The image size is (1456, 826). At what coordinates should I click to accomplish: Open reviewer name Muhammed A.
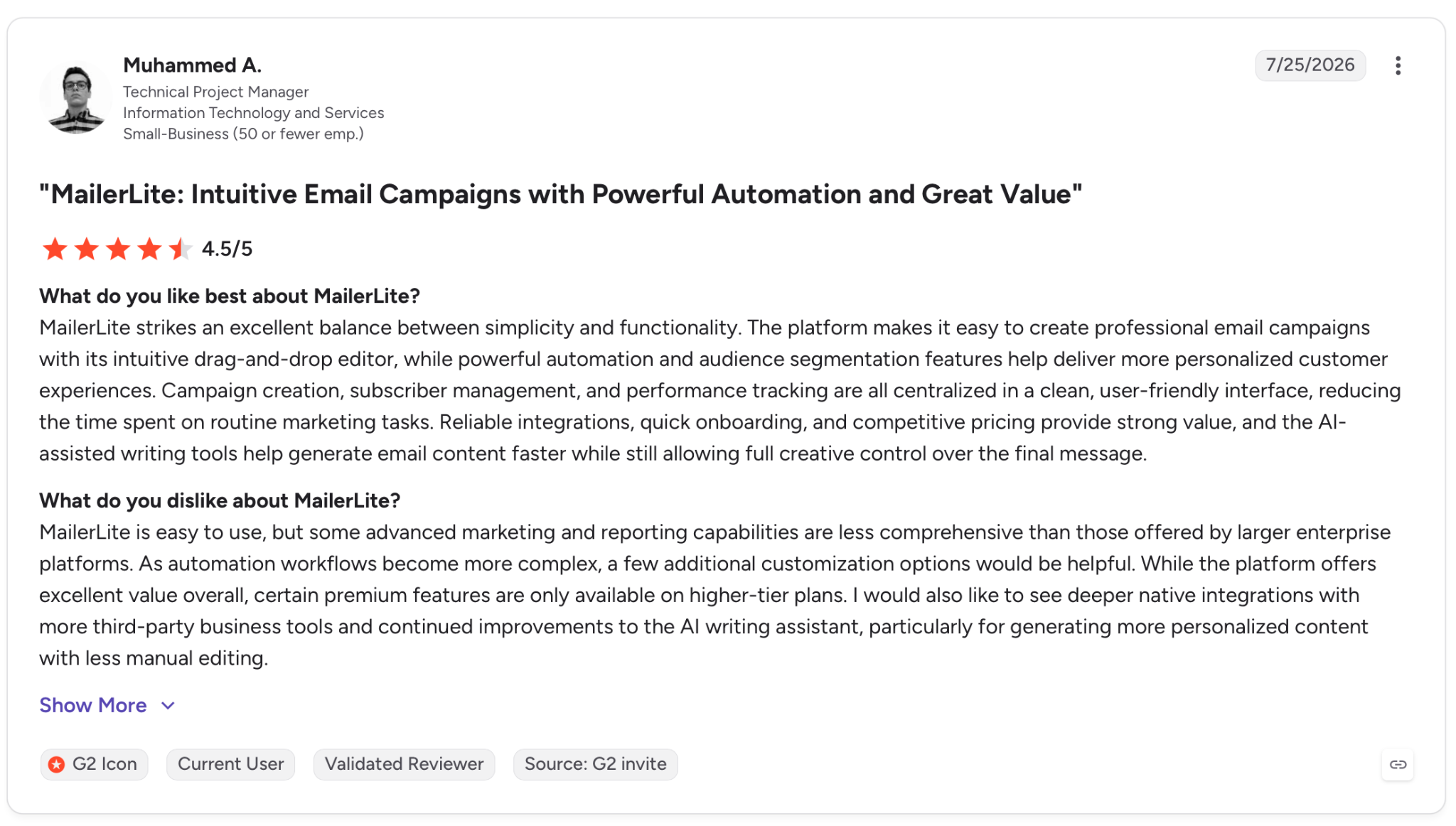[192, 65]
